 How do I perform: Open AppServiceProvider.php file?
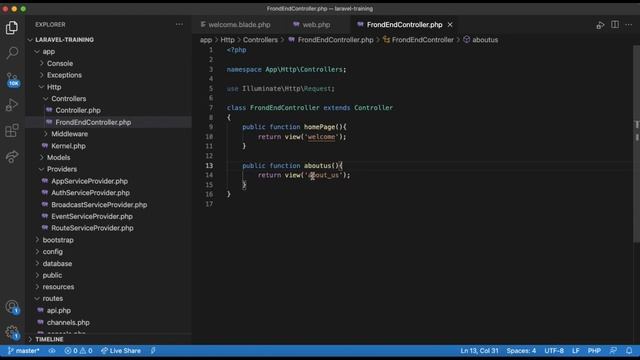coord(89,181)
